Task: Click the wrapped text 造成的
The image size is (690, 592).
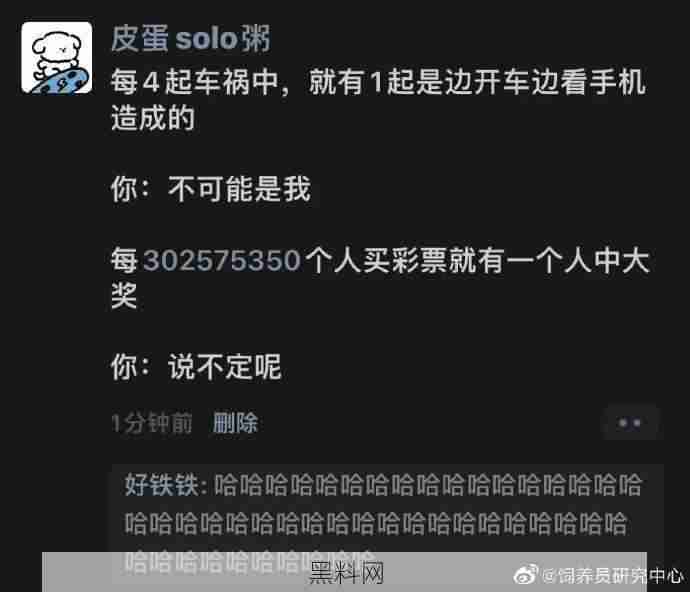Action: click(153, 118)
